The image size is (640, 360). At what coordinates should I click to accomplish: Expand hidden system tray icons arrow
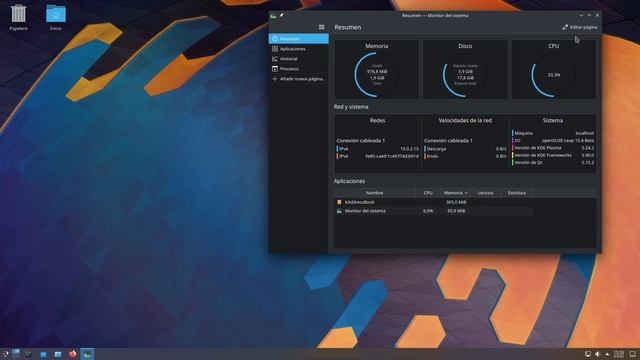click(x=607, y=354)
